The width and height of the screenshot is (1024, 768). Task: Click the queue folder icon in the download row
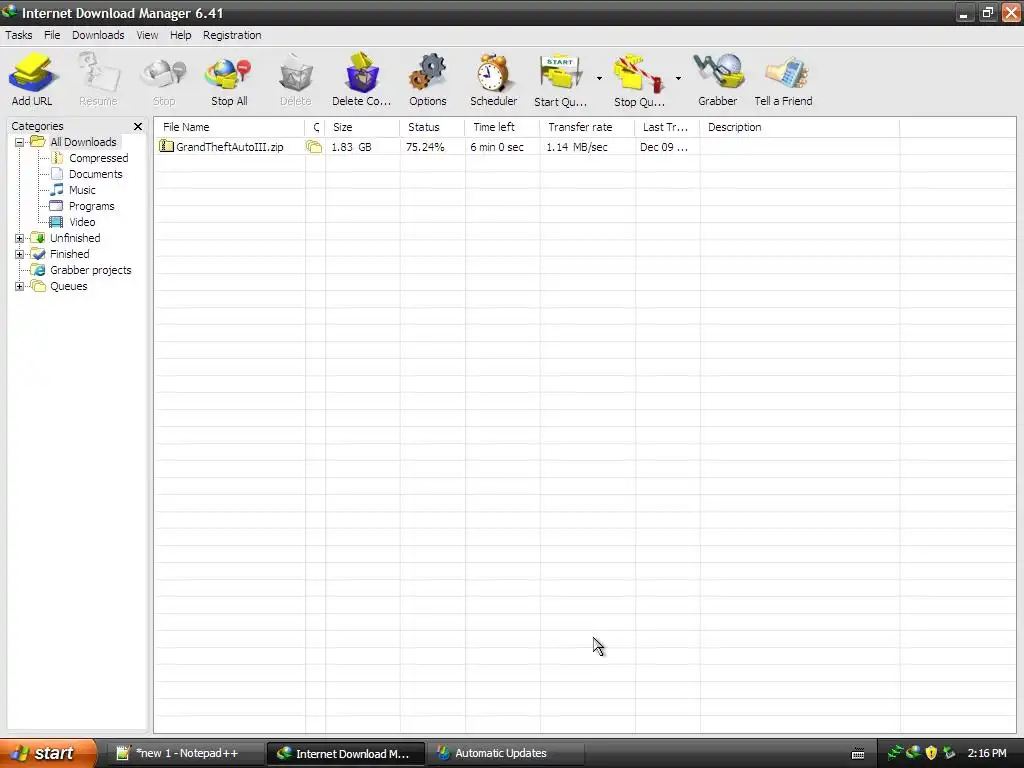pyautogui.click(x=314, y=147)
